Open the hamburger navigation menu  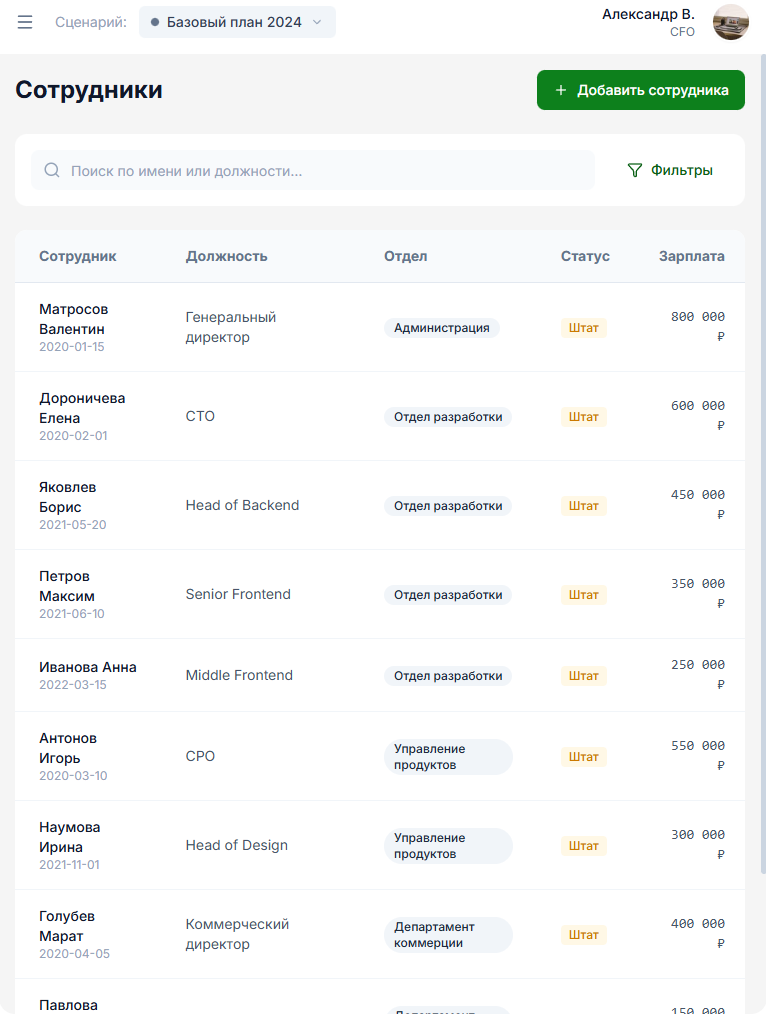pos(25,22)
